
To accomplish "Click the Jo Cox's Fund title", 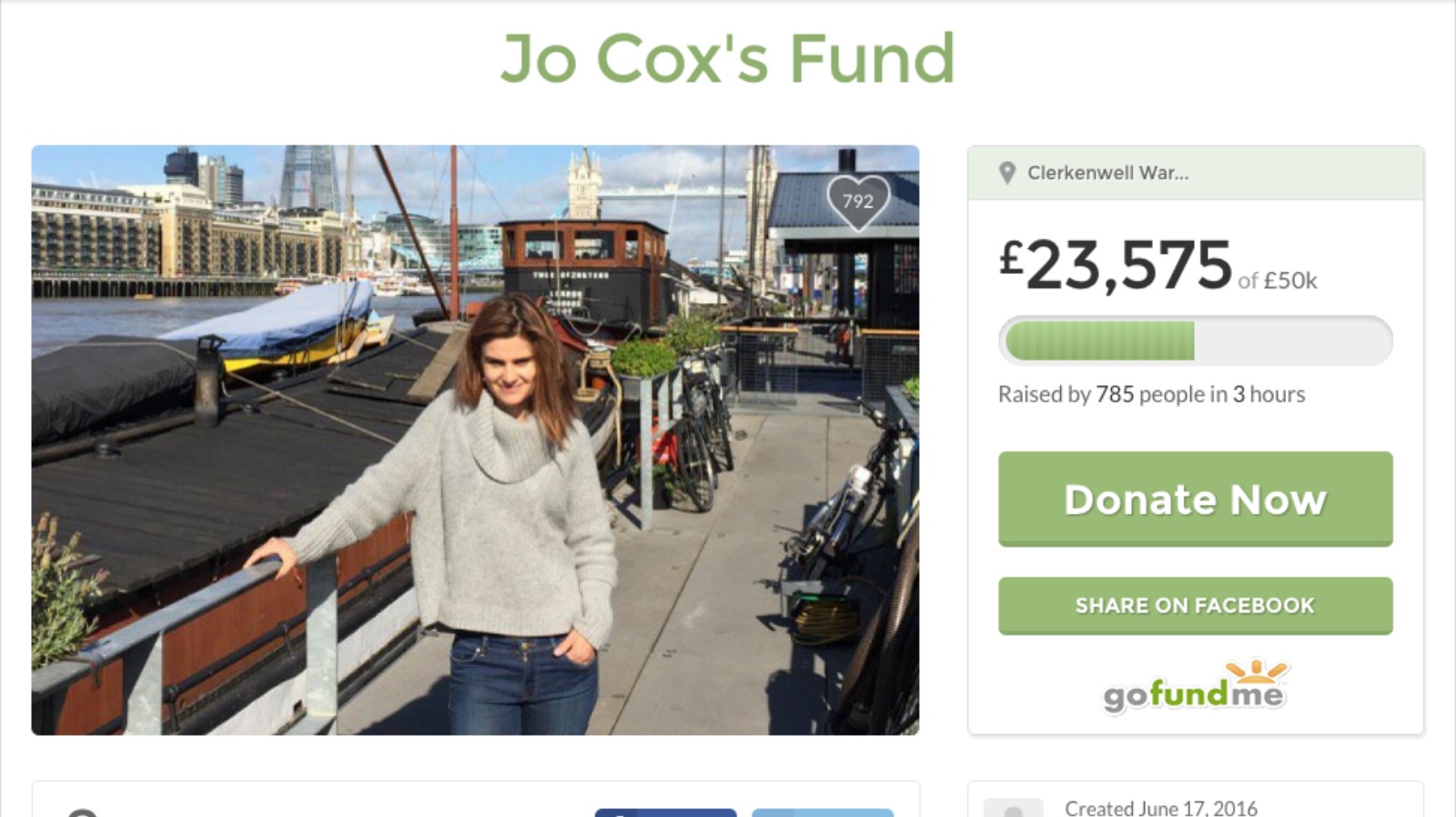I will 728,59.
